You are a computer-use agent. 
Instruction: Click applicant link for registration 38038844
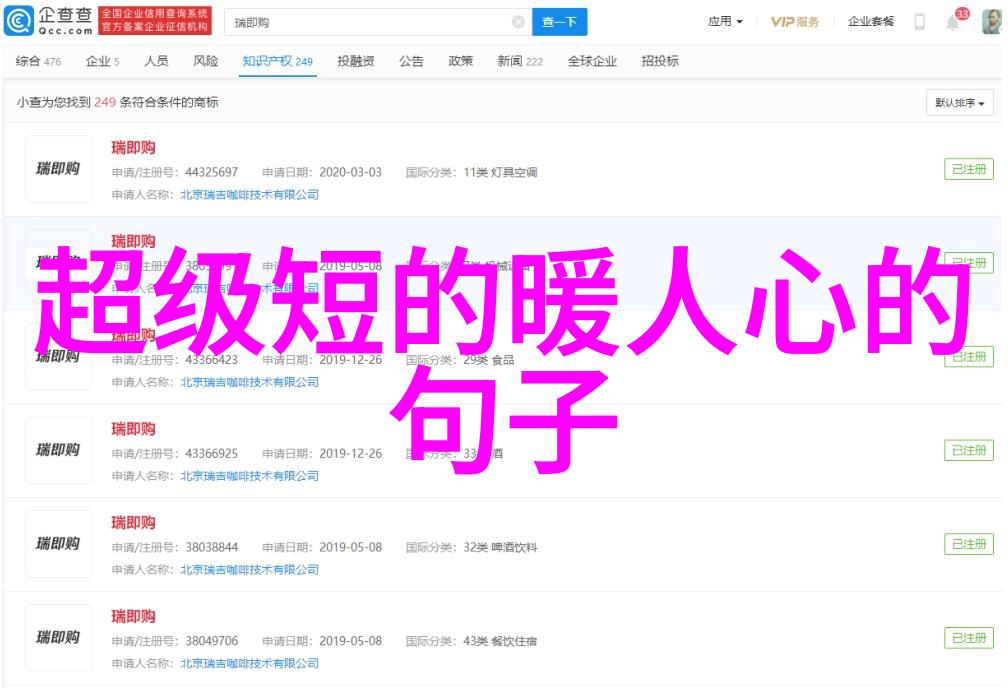249,569
